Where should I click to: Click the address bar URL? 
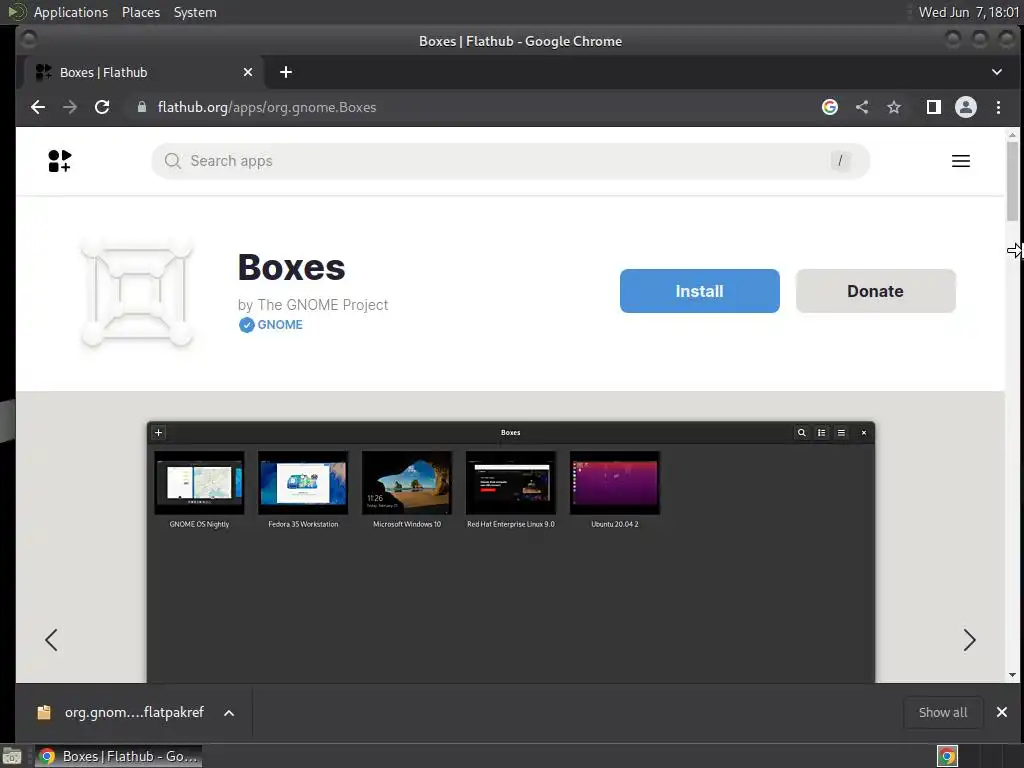point(266,107)
